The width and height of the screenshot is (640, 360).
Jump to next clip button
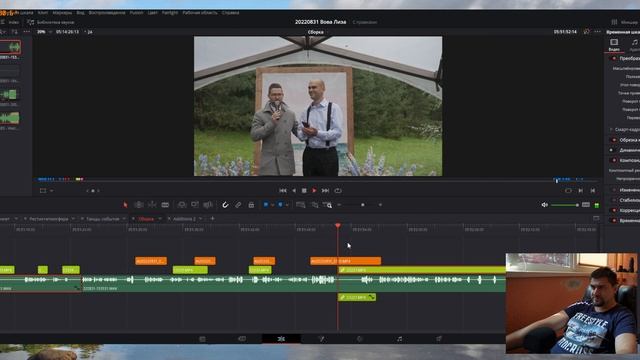click(580, 191)
